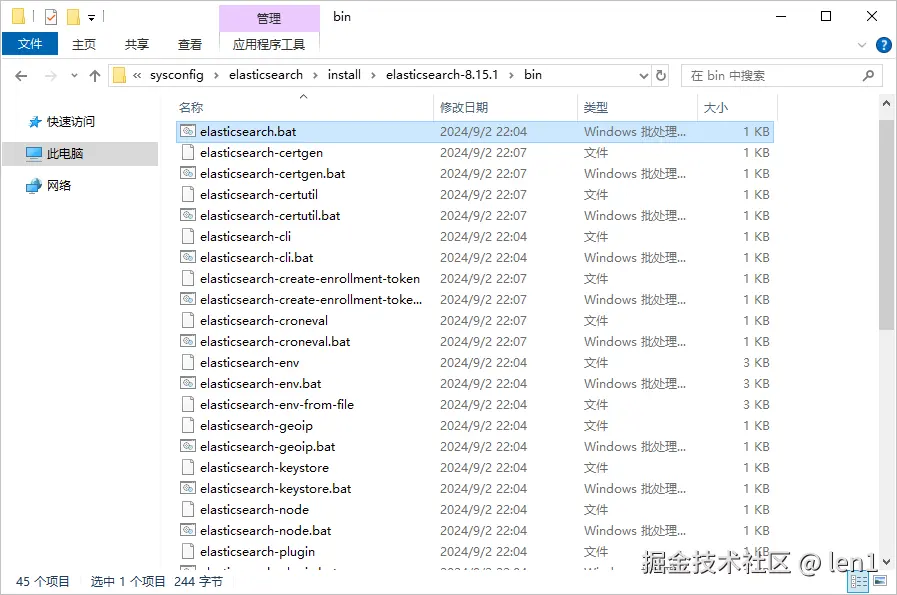Navigate to install in the breadcrumb

click(x=344, y=75)
